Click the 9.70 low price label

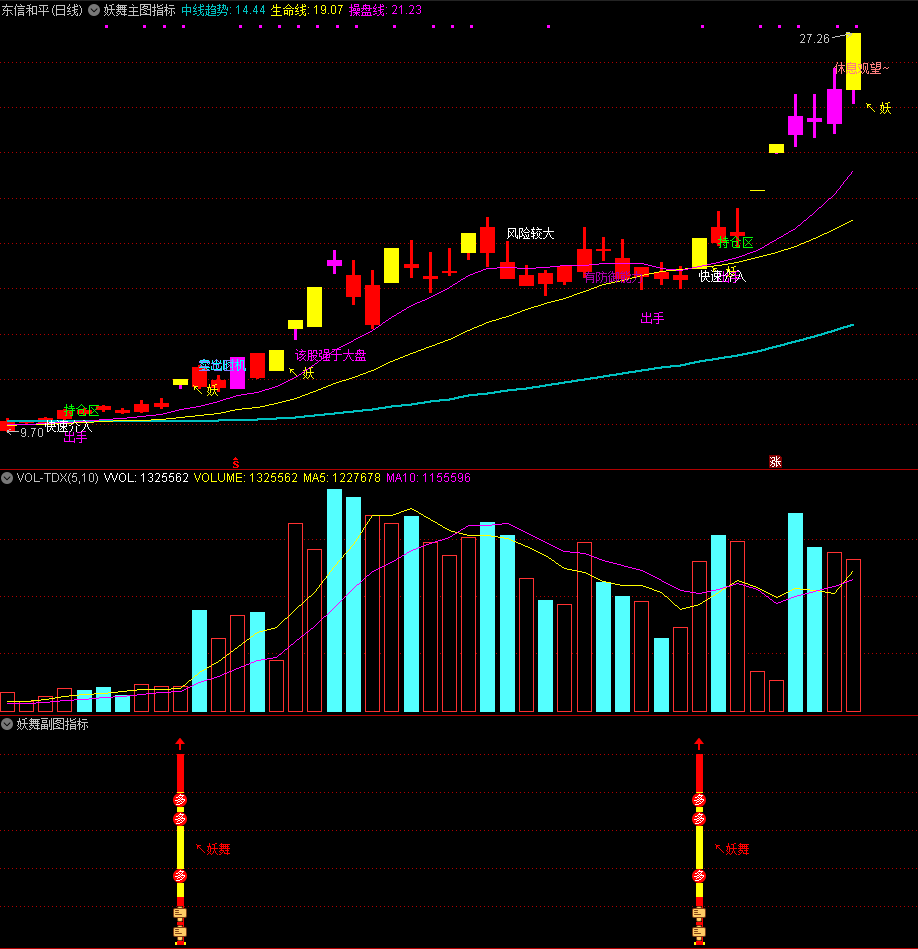(31, 433)
